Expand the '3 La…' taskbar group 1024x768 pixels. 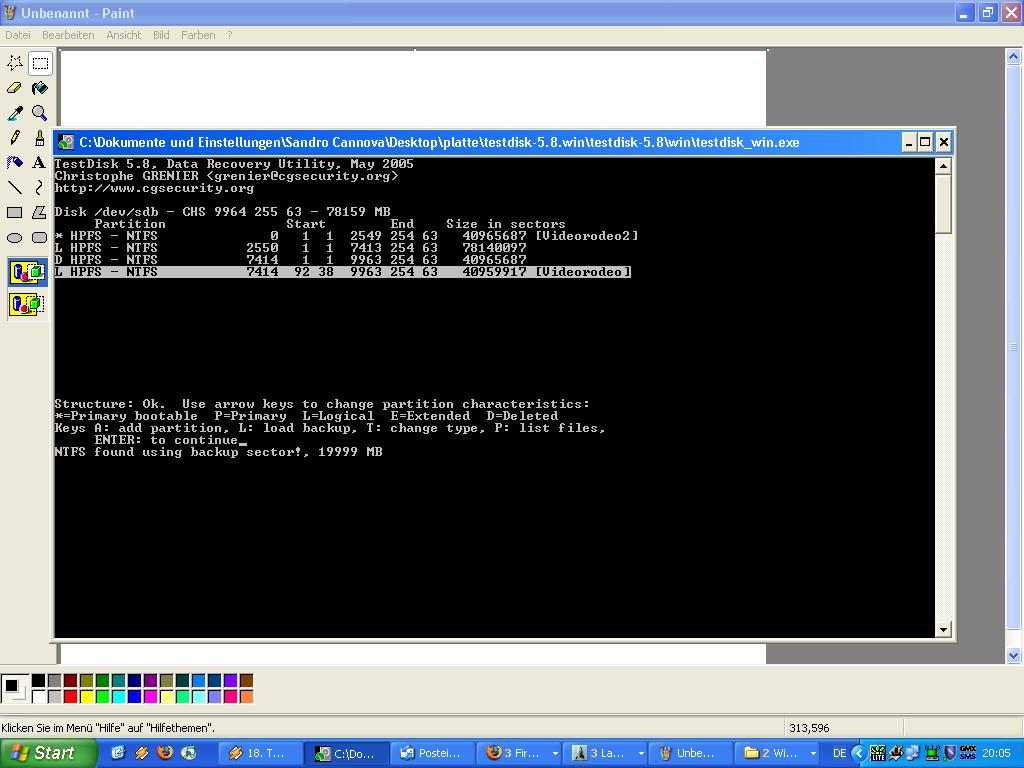641,754
